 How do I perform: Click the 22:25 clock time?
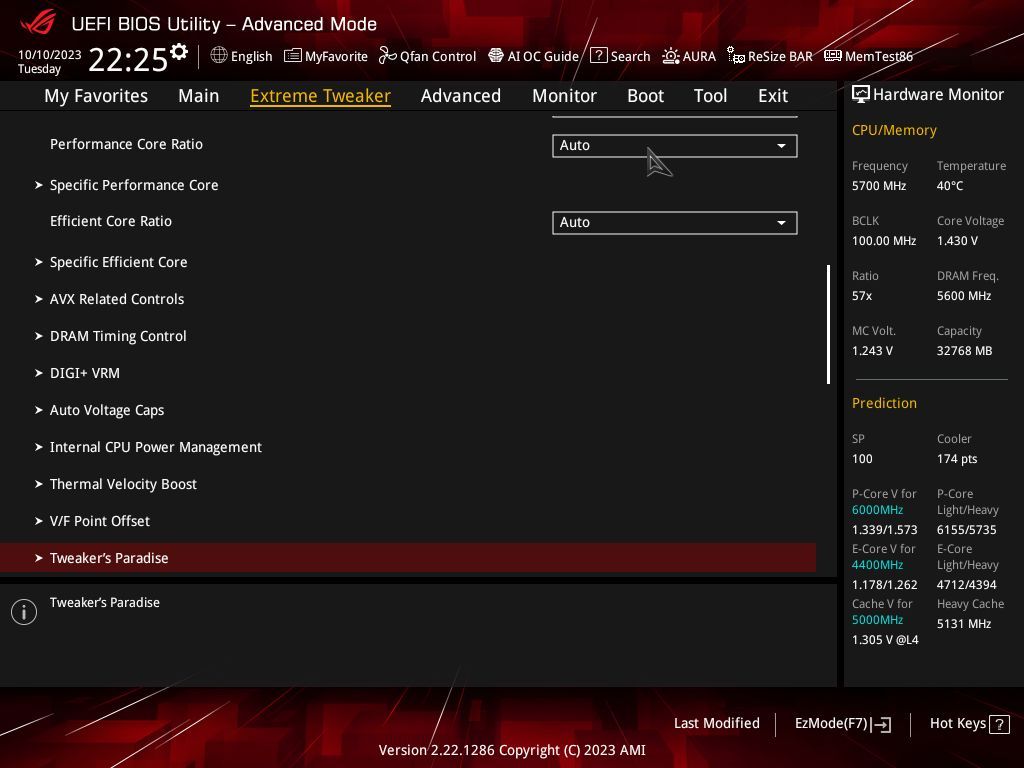coord(128,59)
